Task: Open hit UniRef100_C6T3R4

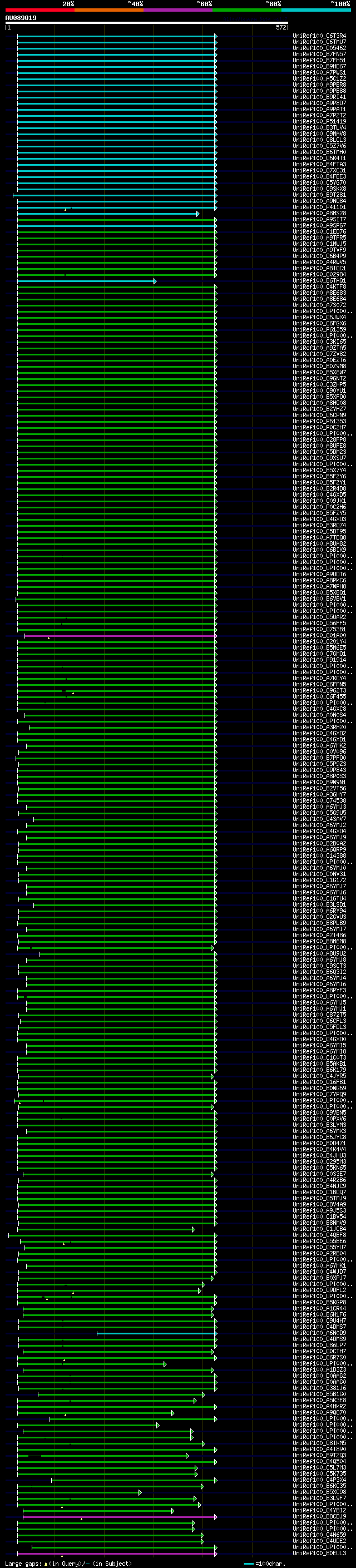Action: [x=319, y=36]
